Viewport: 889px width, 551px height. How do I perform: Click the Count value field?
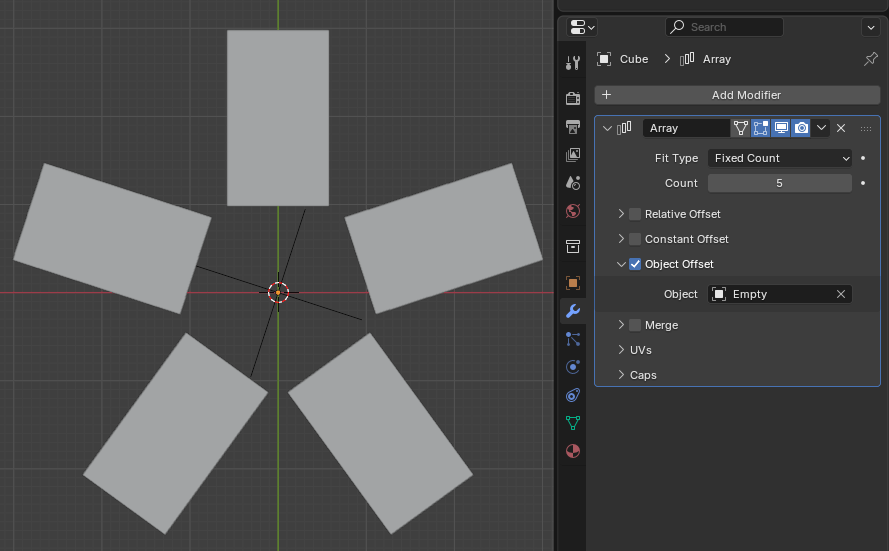(780, 183)
